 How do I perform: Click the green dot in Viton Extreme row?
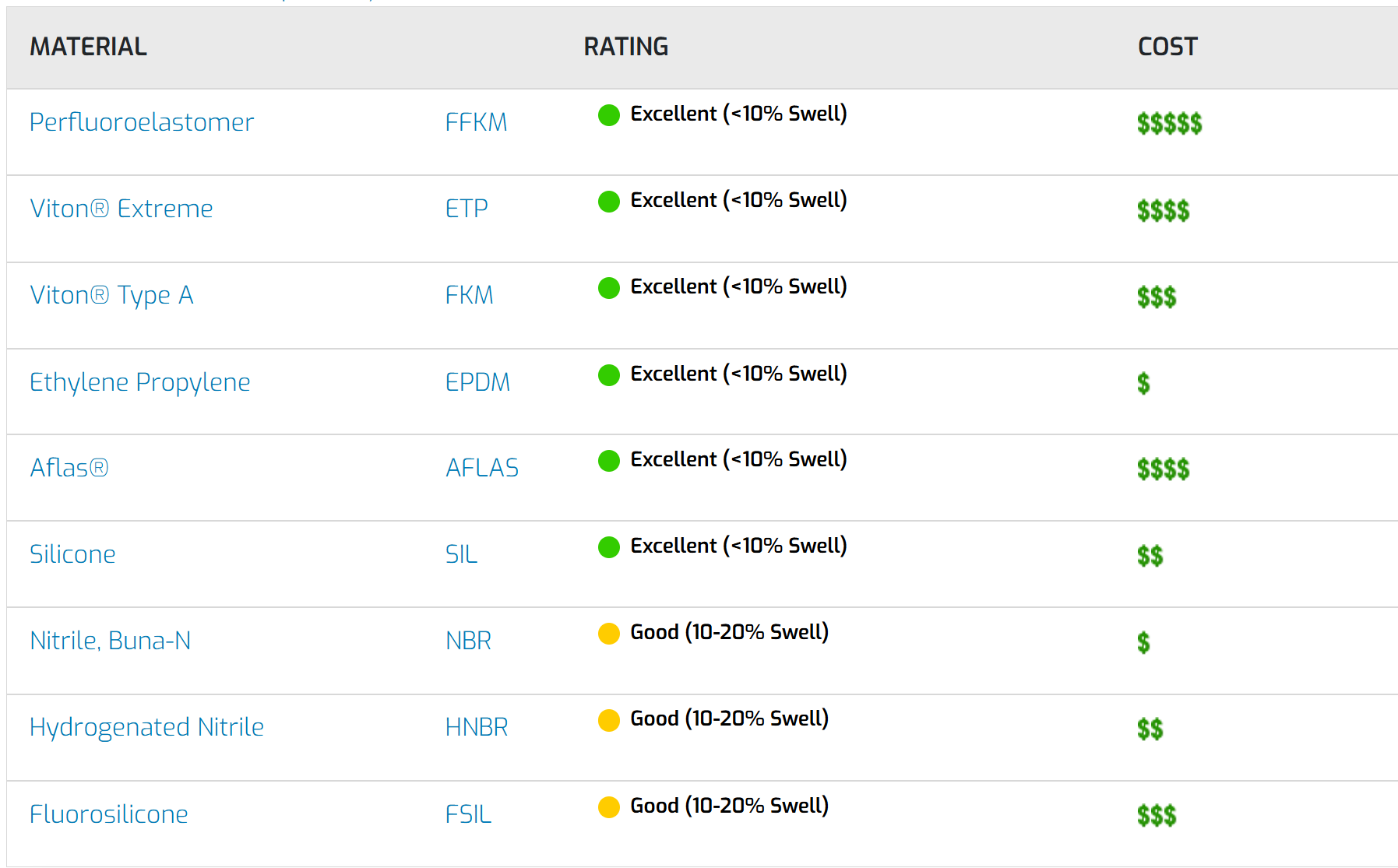(608, 202)
